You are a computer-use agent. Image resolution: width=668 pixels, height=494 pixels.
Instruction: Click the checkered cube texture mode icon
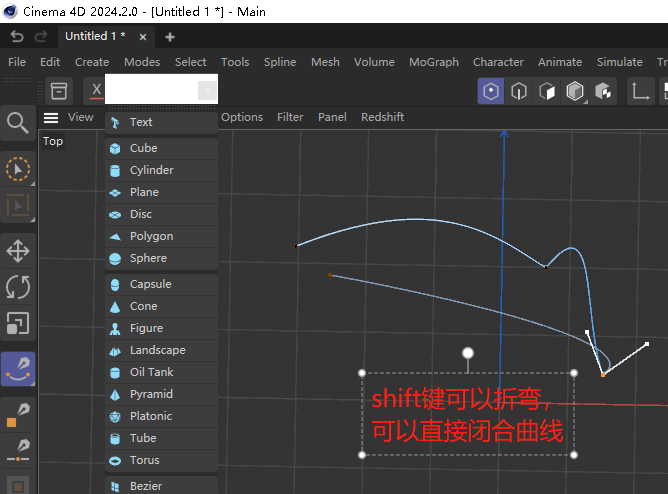603,91
